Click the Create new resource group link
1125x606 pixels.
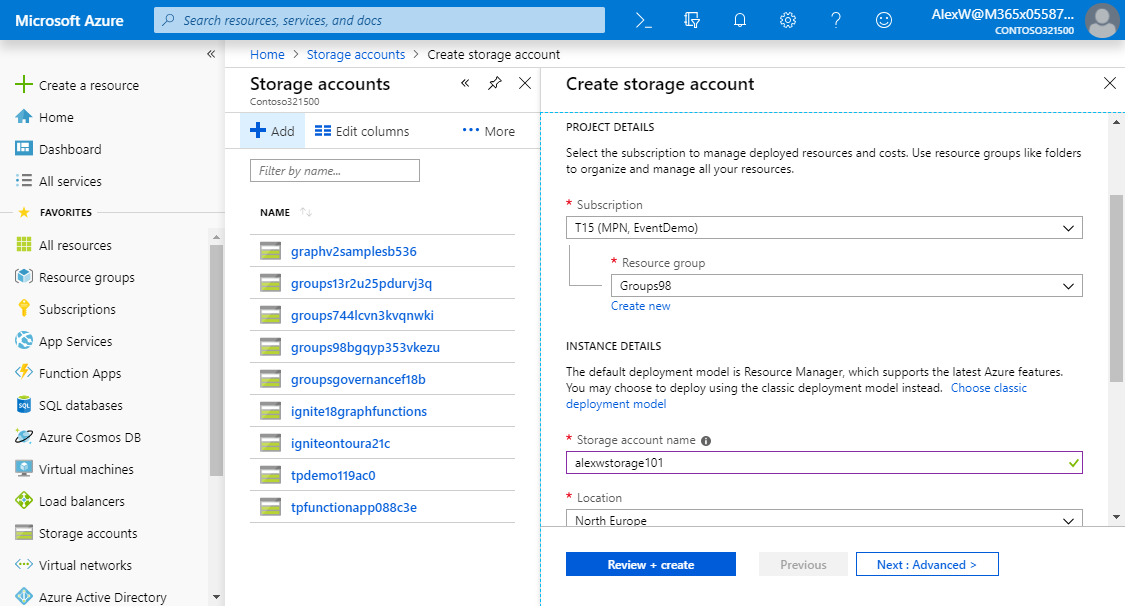(640, 306)
